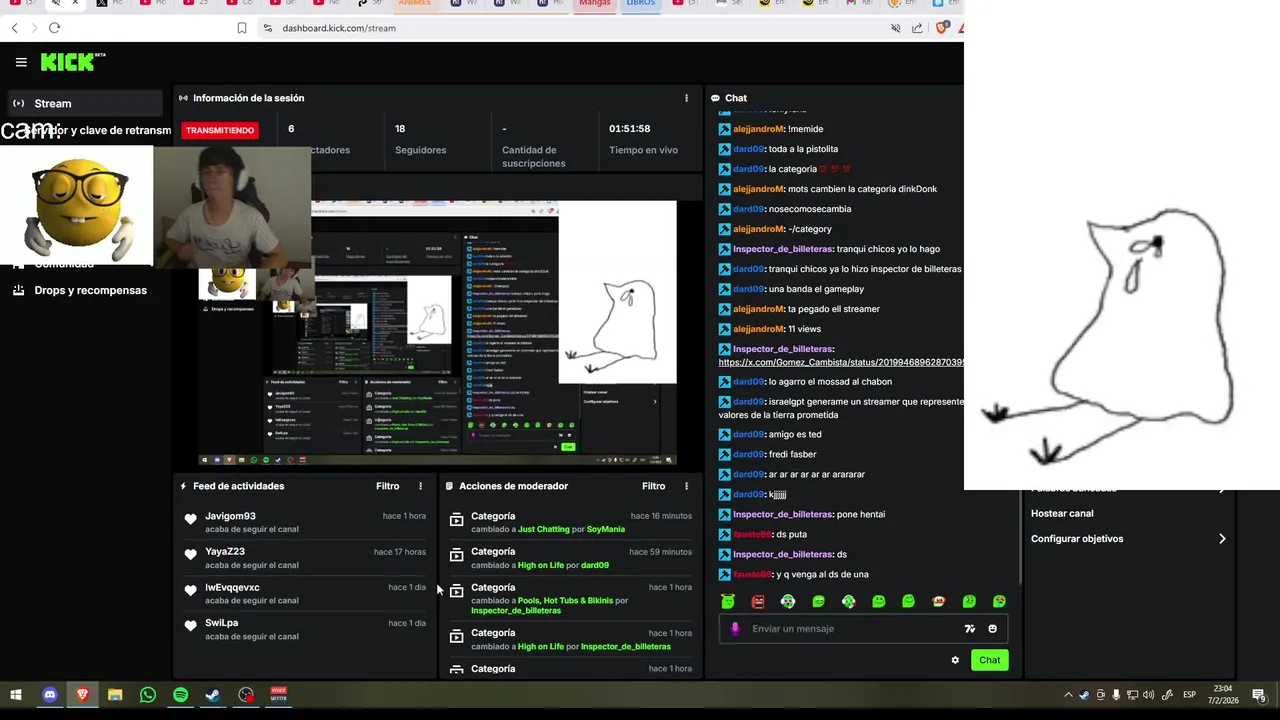The height and width of the screenshot is (720, 1280).
Task: Click the ESP language indicator
Action: pyautogui.click(x=1190, y=695)
